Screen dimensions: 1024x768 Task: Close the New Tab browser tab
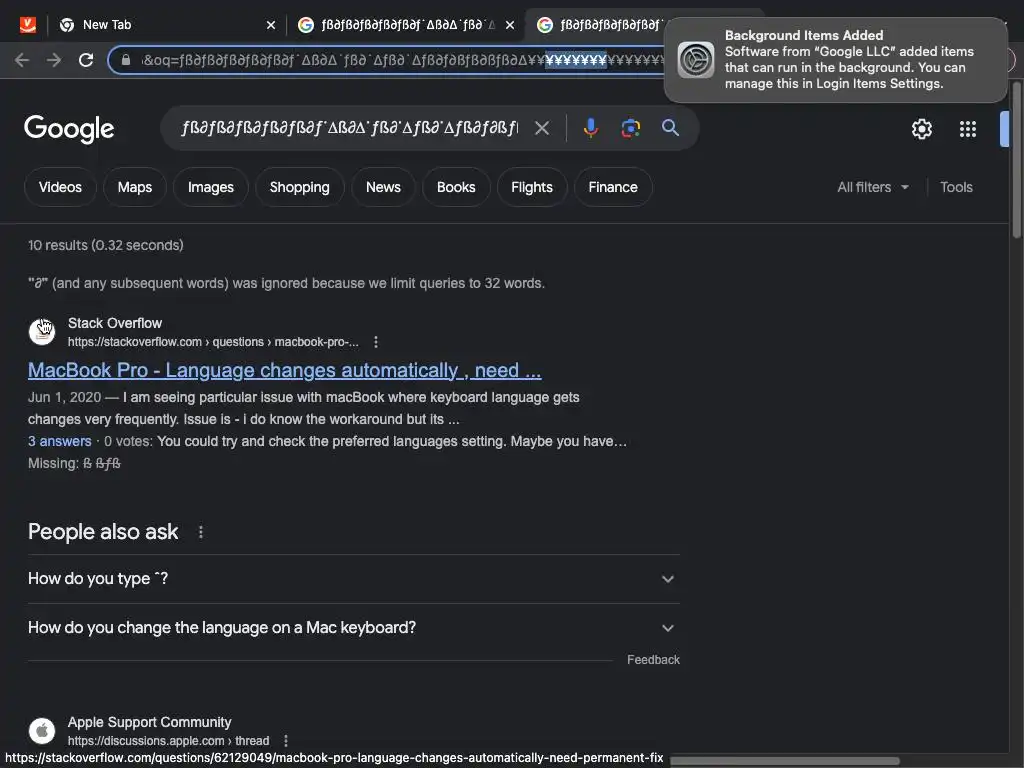coord(270,25)
